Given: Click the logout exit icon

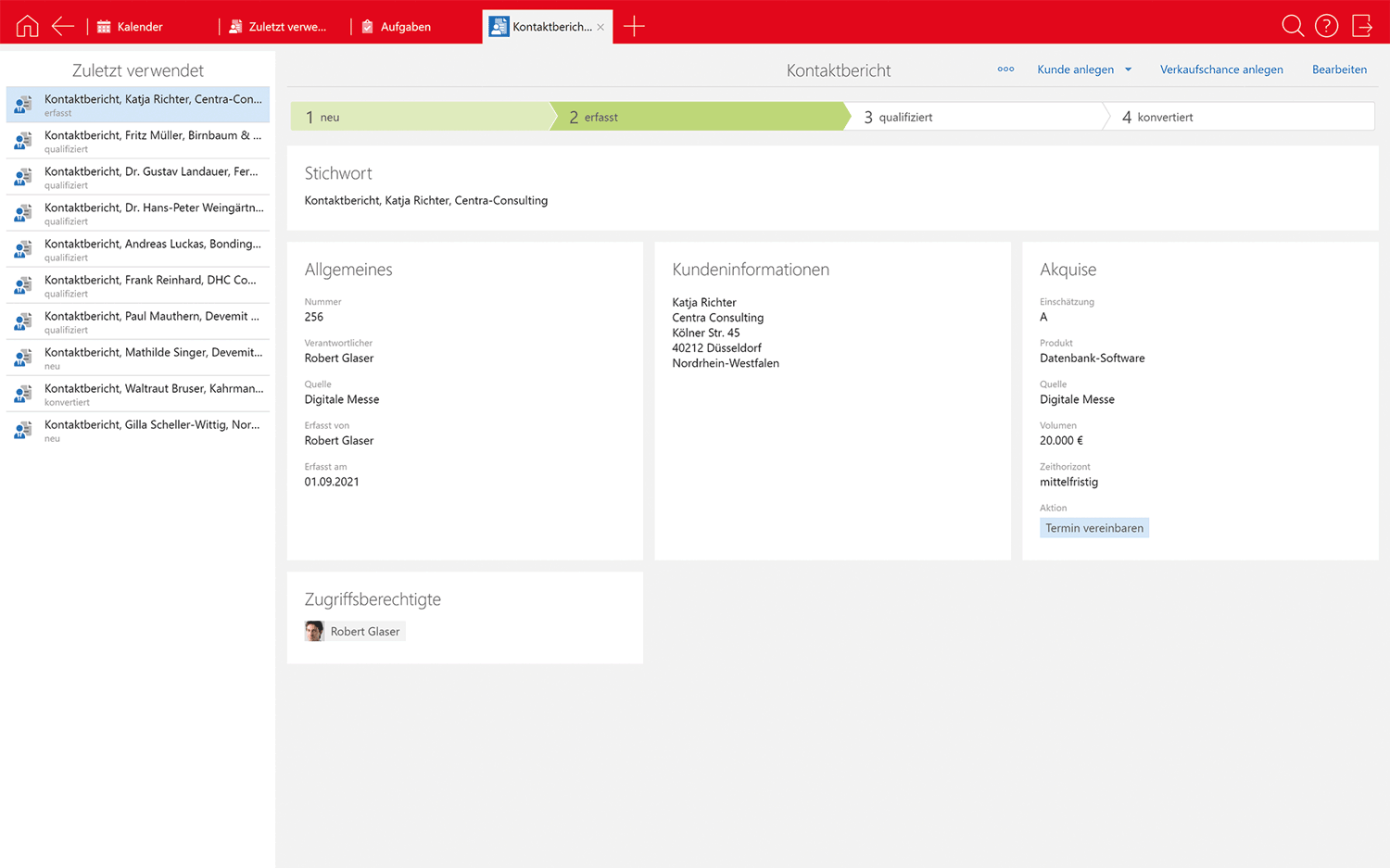Looking at the screenshot, I should click(1362, 26).
